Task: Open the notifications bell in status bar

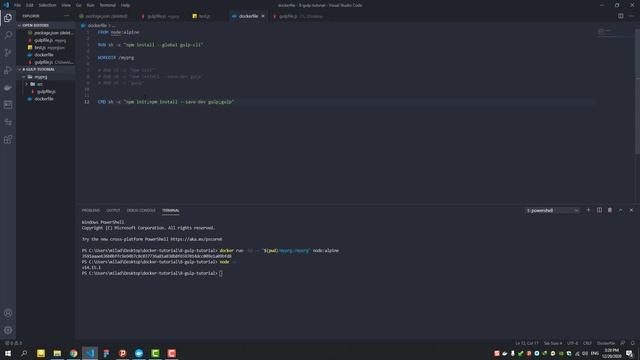Action: point(632,343)
